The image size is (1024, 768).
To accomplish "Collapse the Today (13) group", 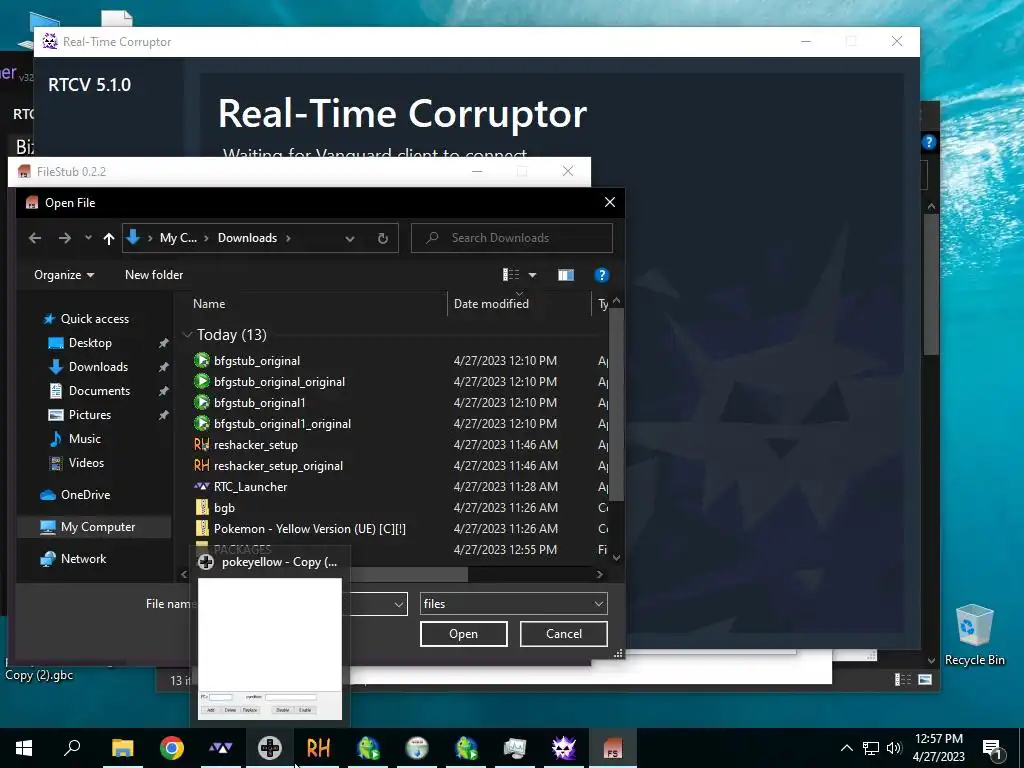I will (x=187, y=335).
